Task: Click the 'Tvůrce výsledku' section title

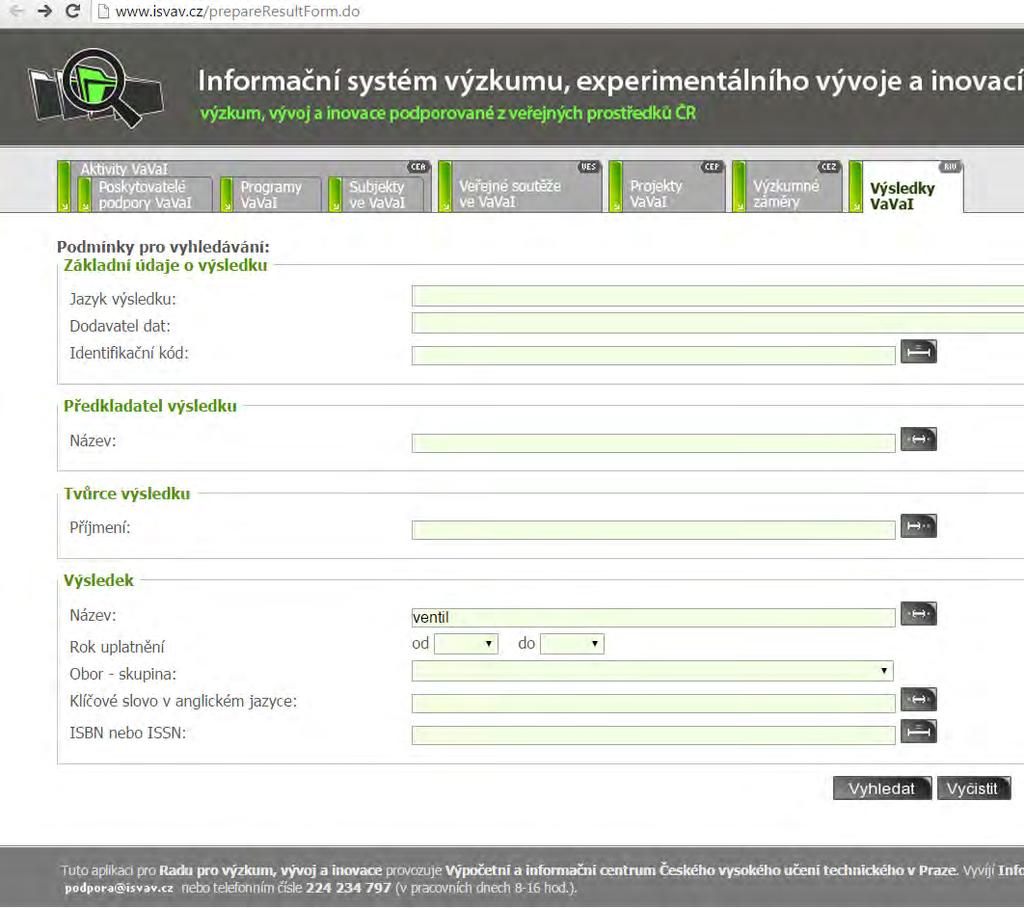Action: (x=127, y=493)
